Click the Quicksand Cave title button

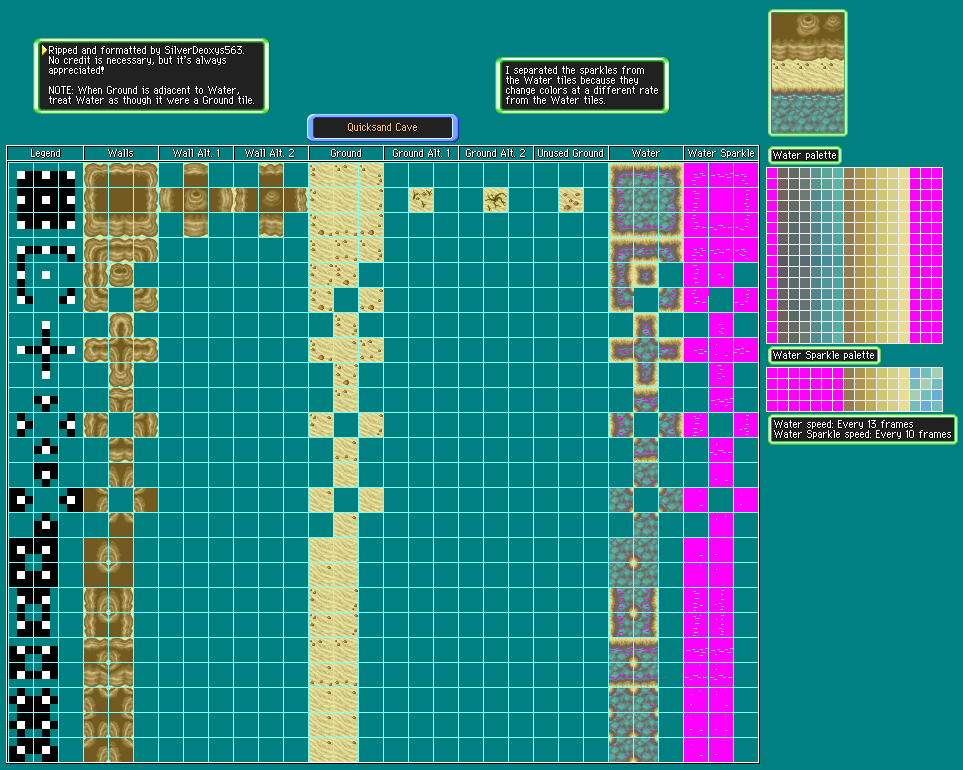[383, 128]
